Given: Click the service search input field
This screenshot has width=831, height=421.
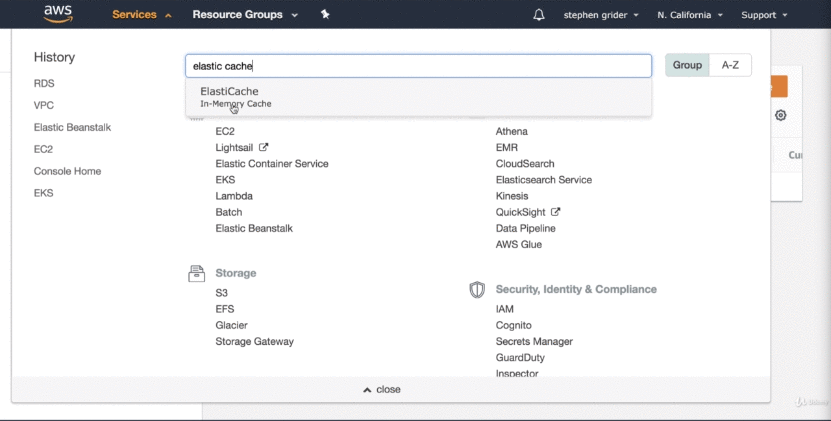Looking at the screenshot, I should coord(418,66).
